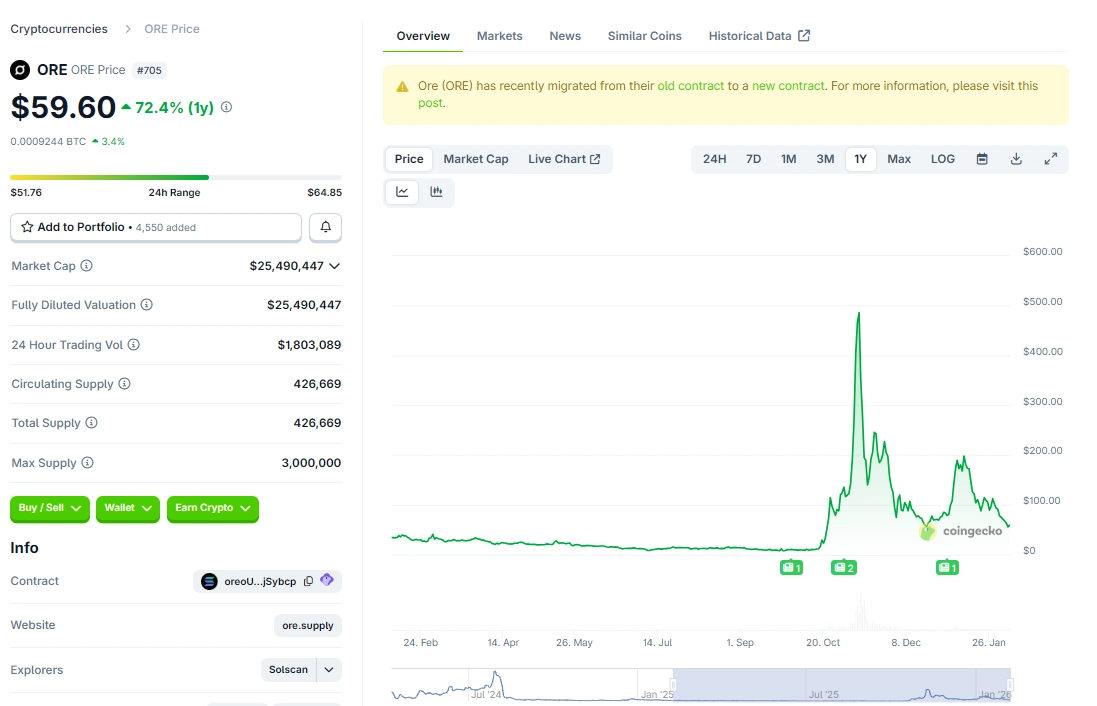Open the Buy / Sell dropdown
Viewport: 1097px width, 706px height.
(49, 509)
